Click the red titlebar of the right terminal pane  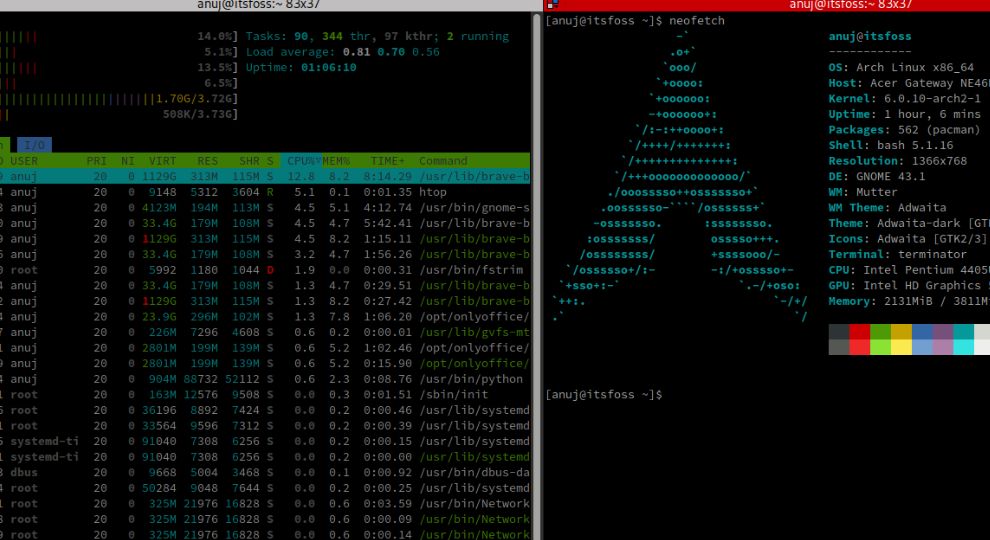coord(768,4)
